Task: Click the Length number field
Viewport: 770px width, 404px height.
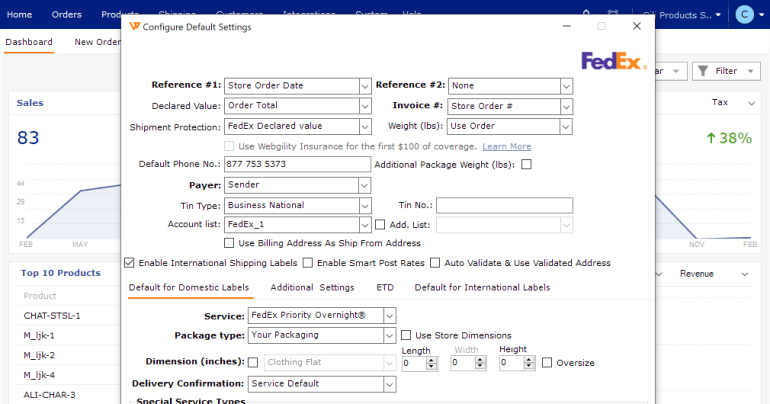Action: tap(414, 363)
